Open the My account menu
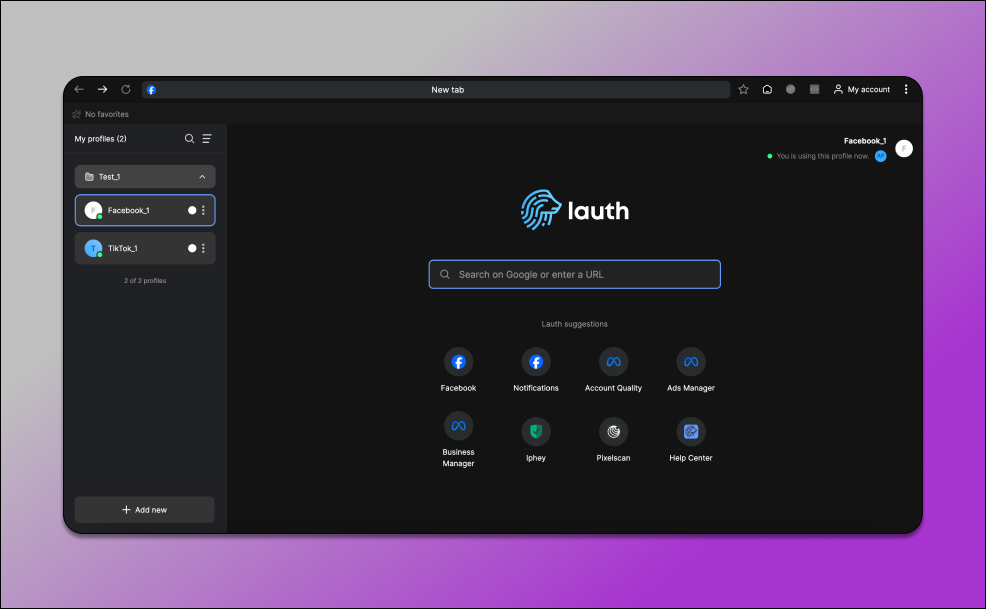The image size is (986, 609). coord(861,89)
